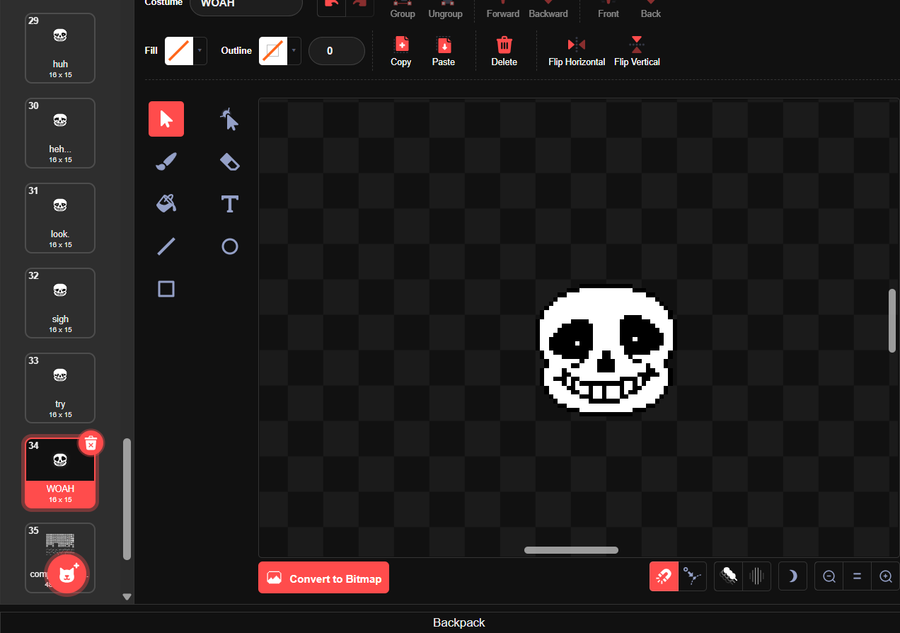The image size is (900, 633).
Task: Click the Copy icon
Action: [x=401, y=51]
